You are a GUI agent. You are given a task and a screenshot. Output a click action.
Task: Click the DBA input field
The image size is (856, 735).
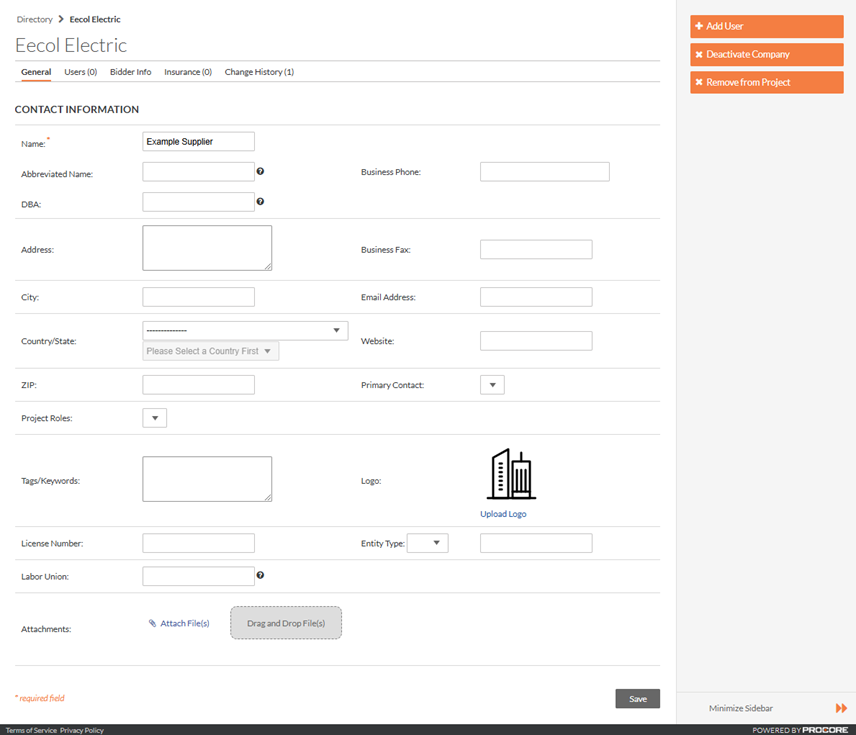click(198, 202)
